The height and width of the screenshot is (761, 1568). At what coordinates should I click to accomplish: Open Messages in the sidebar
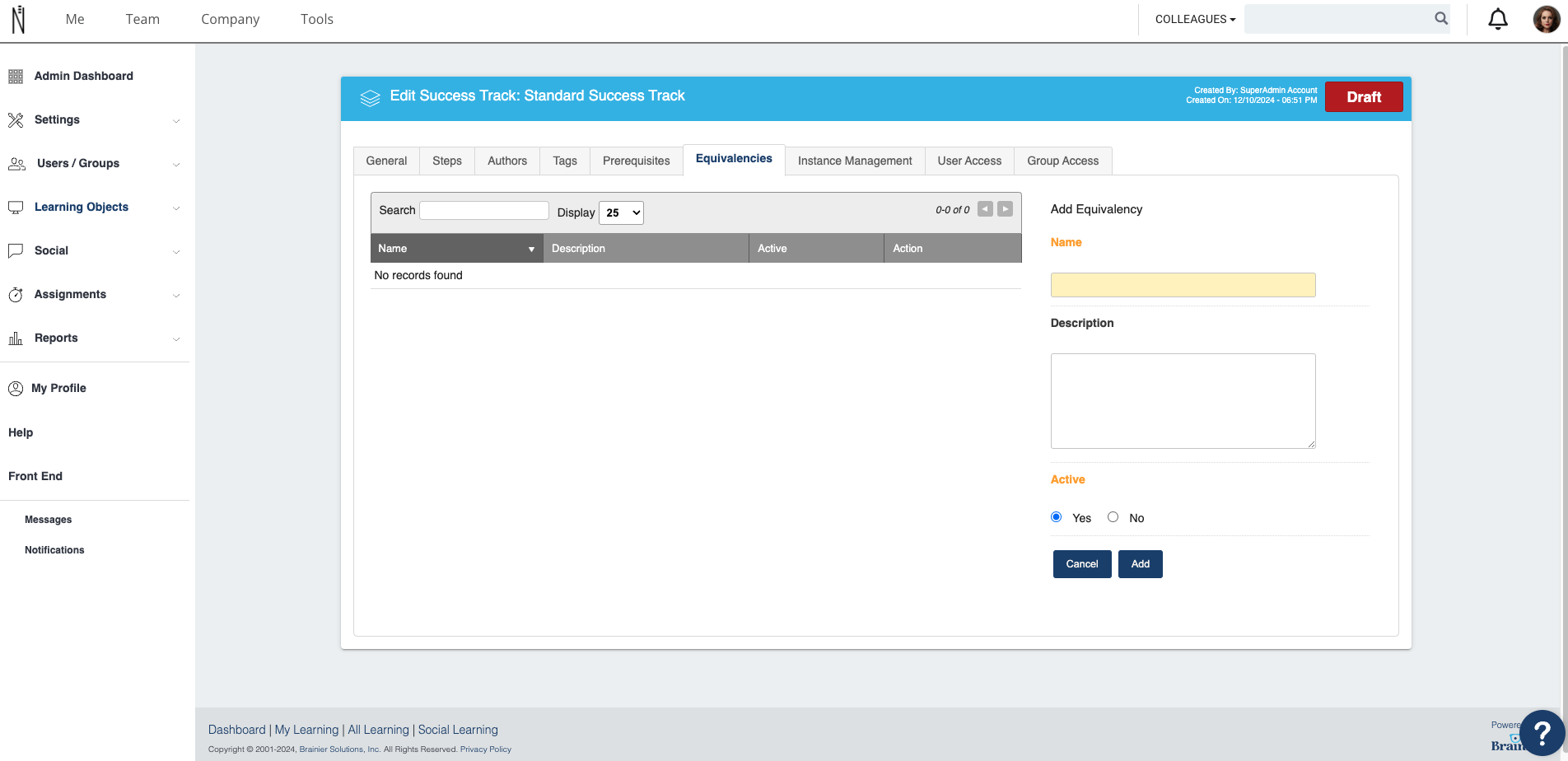[49, 520]
